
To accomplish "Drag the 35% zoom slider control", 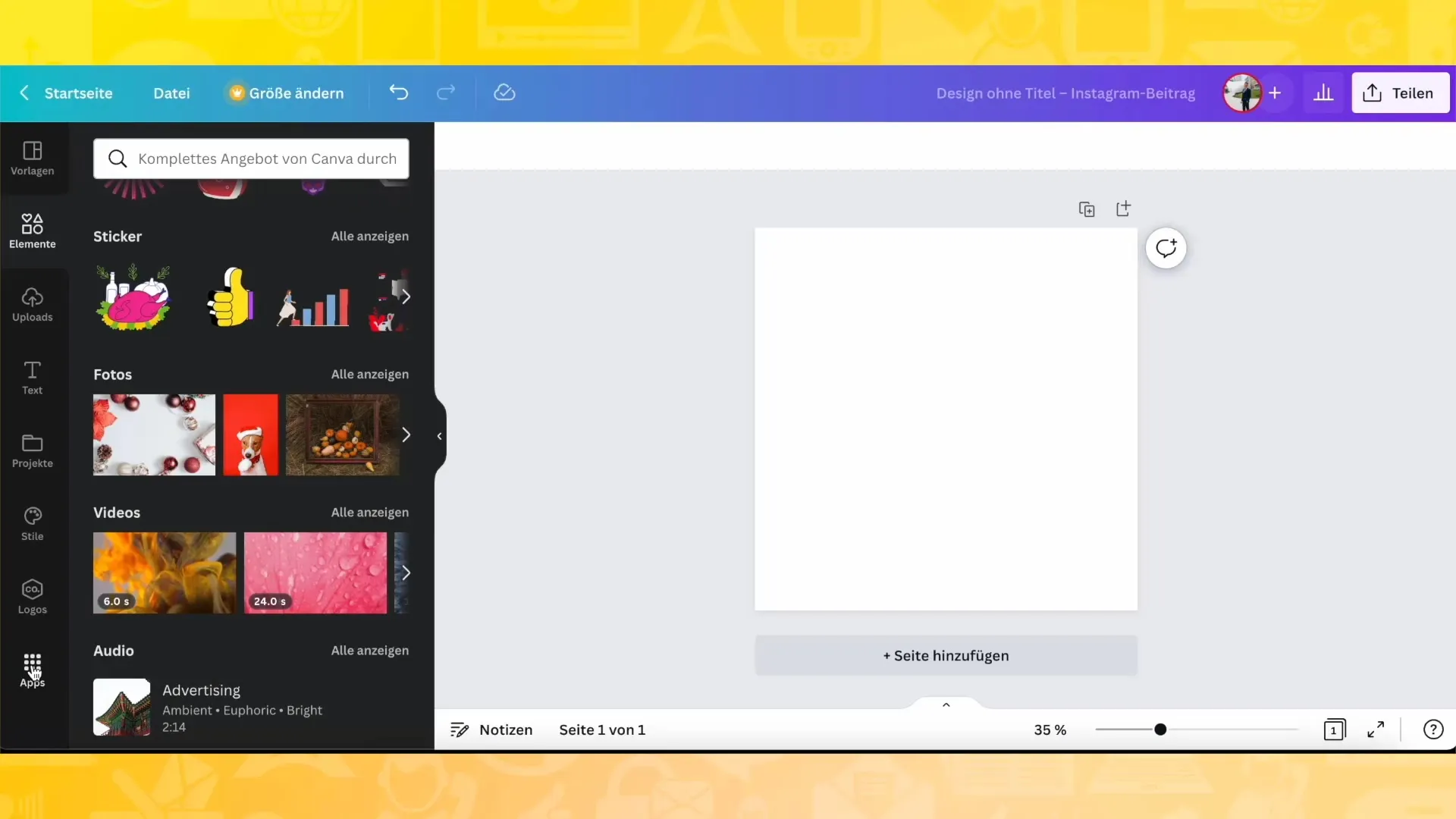I will [x=1160, y=729].
